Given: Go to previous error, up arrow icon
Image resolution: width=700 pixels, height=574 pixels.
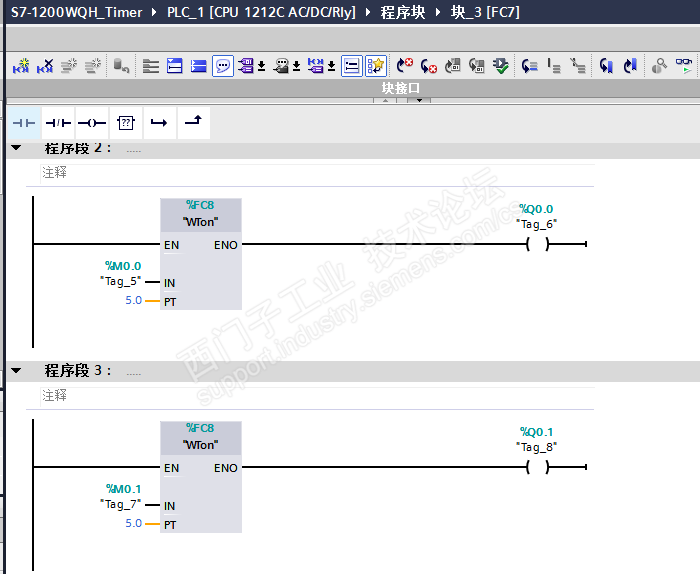Looking at the screenshot, I should click(x=404, y=66).
